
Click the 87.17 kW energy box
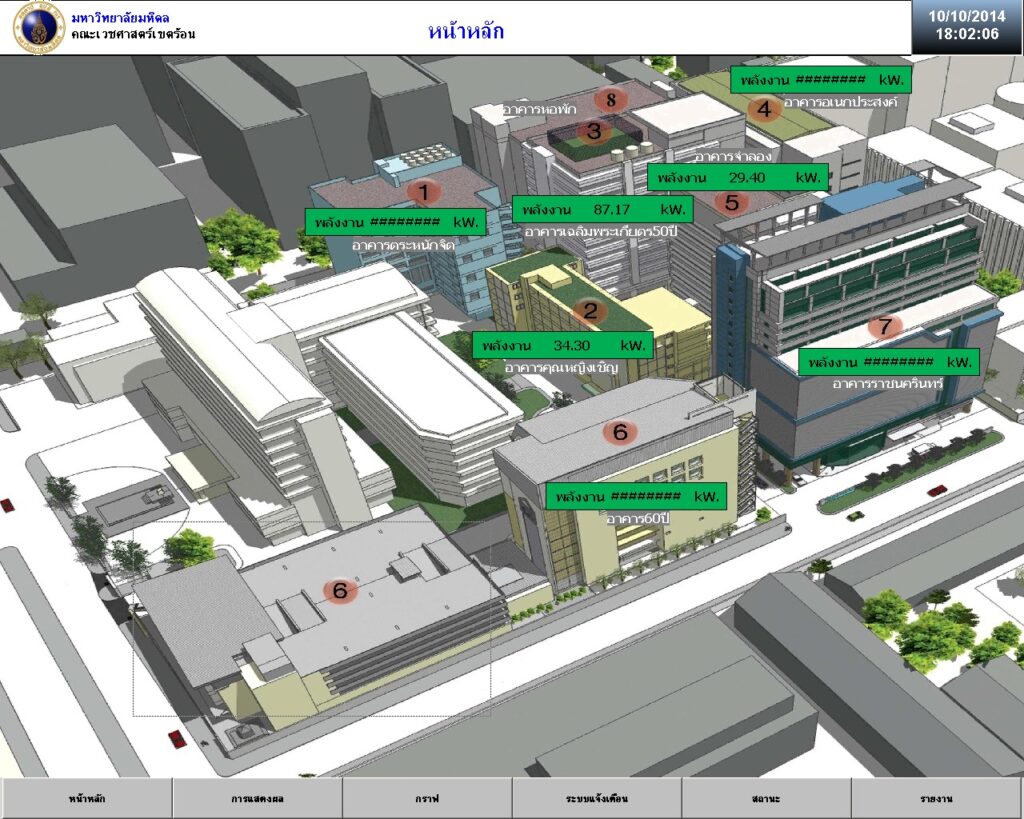[x=603, y=210]
